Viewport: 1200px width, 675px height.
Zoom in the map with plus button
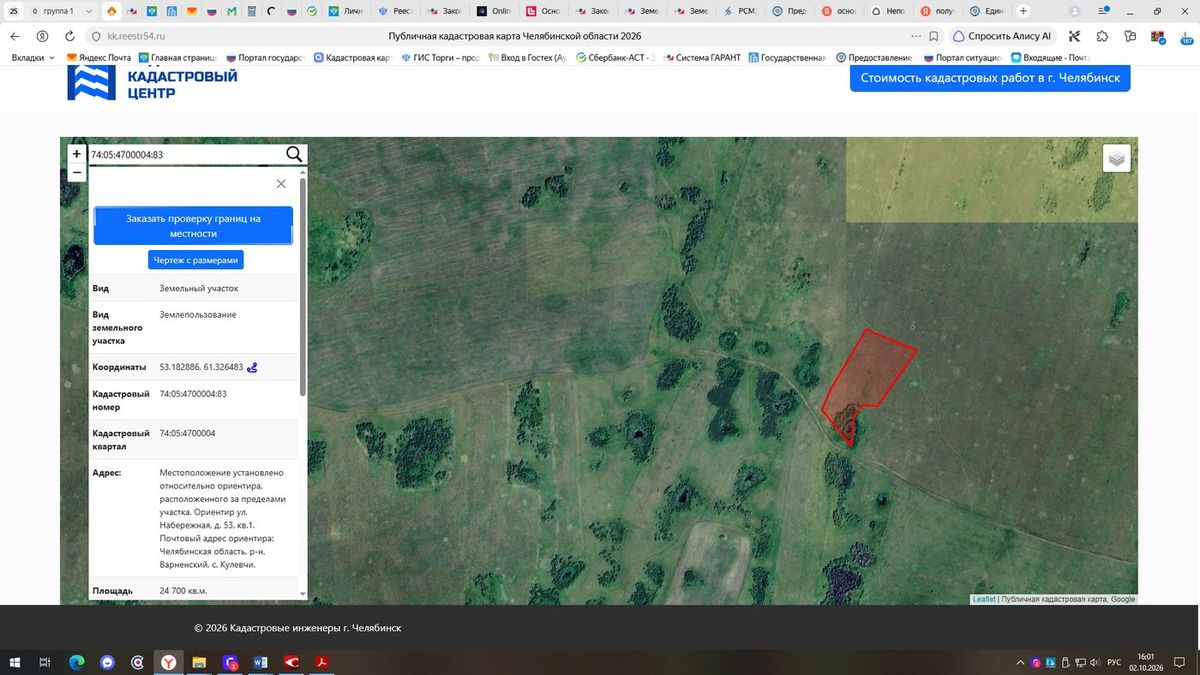pos(77,154)
